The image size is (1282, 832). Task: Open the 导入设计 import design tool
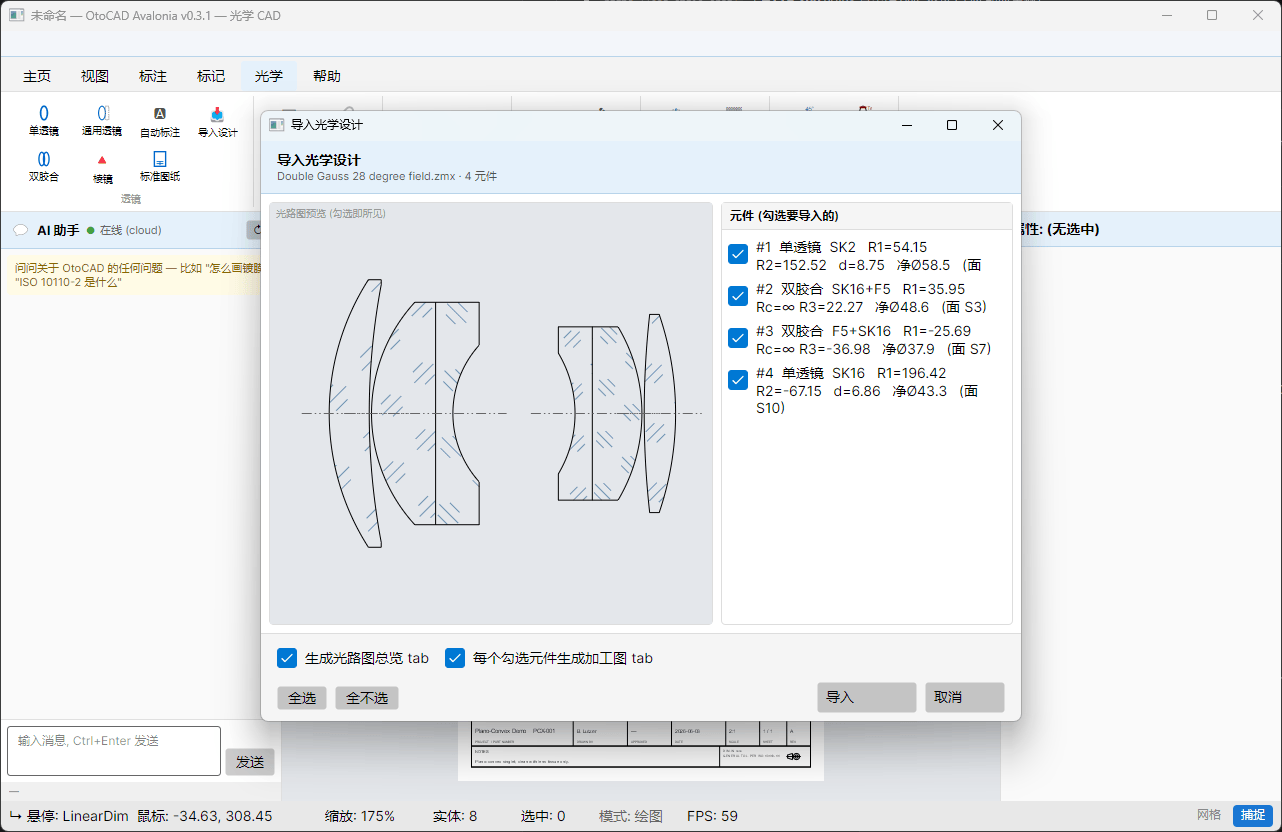pyautogui.click(x=217, y=121)
